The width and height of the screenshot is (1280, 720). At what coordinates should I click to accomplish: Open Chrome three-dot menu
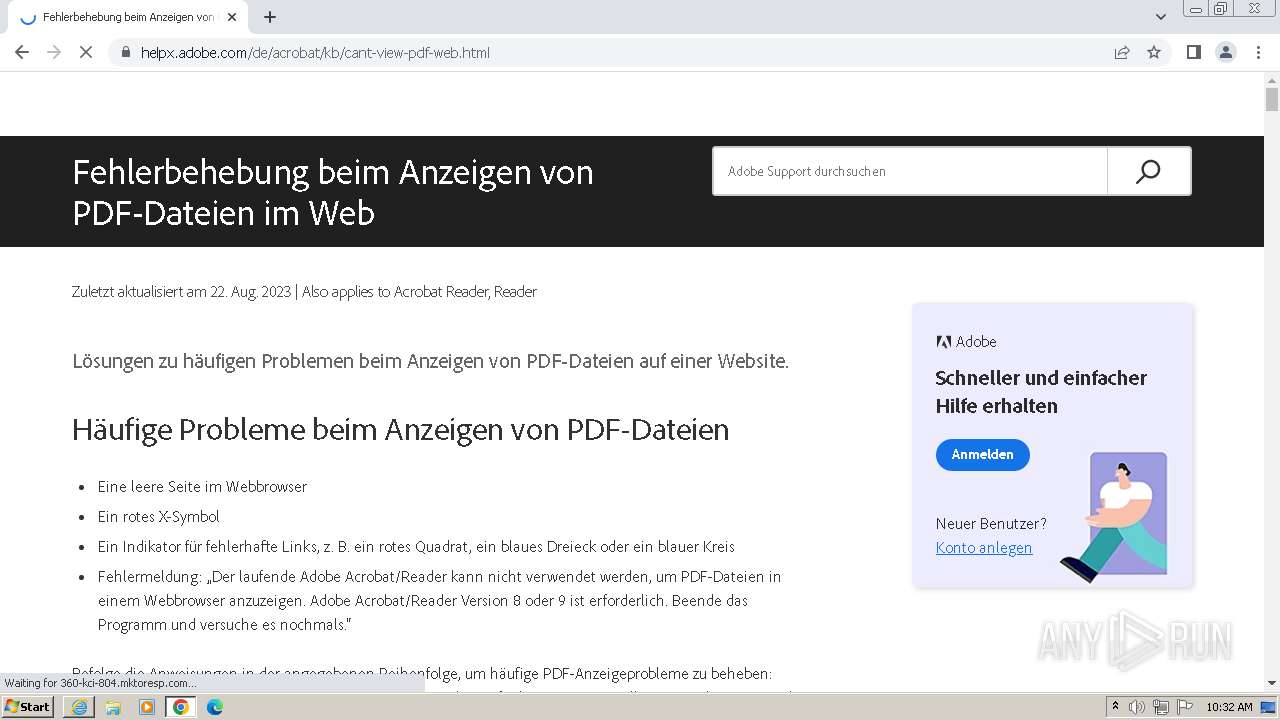click(1258, 52)
